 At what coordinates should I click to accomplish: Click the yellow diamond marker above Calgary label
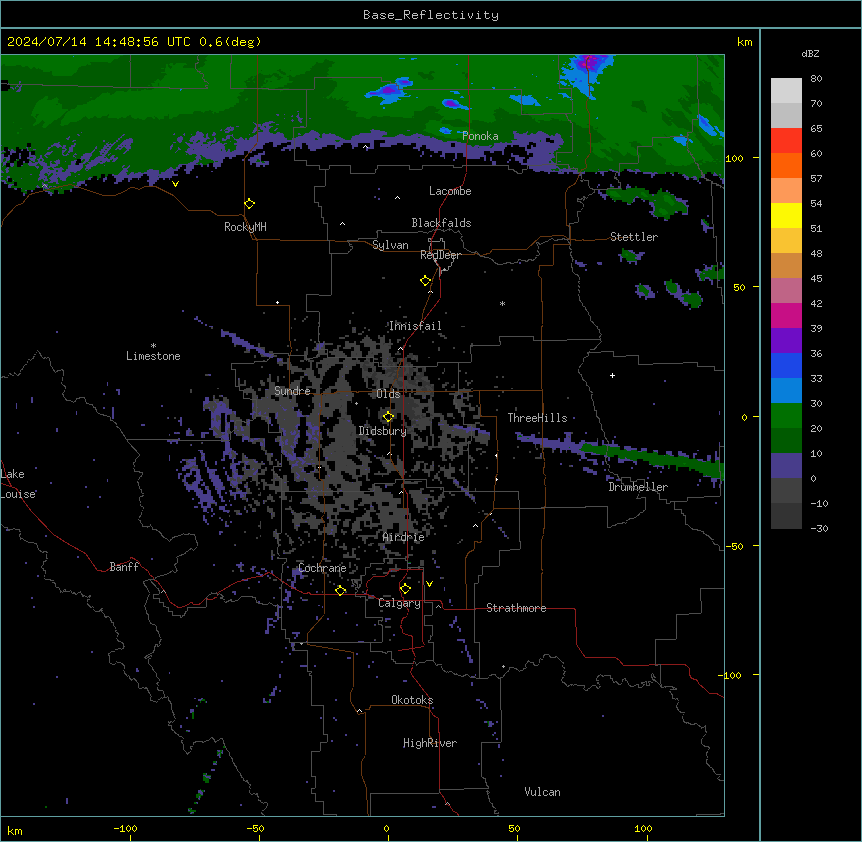[405, 589]
